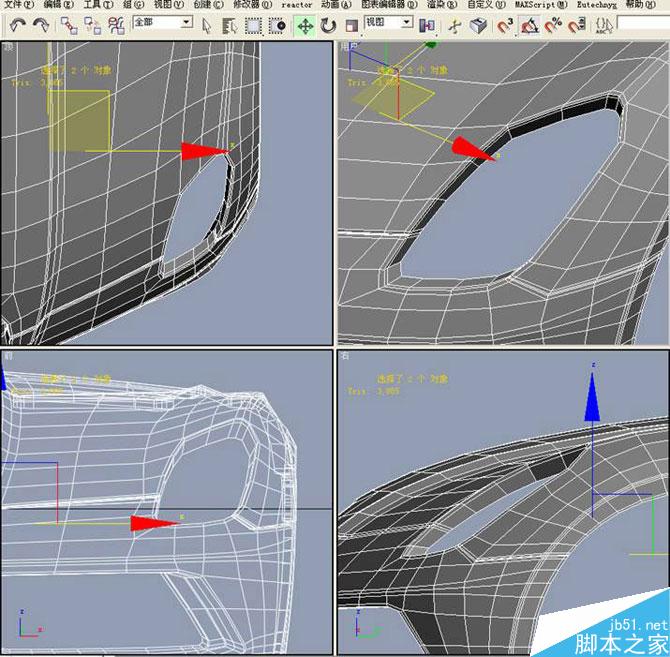Screen dimensions: 670x657
Task: Open the Edit Named Selection Sets tool
Action: [604, 26]
